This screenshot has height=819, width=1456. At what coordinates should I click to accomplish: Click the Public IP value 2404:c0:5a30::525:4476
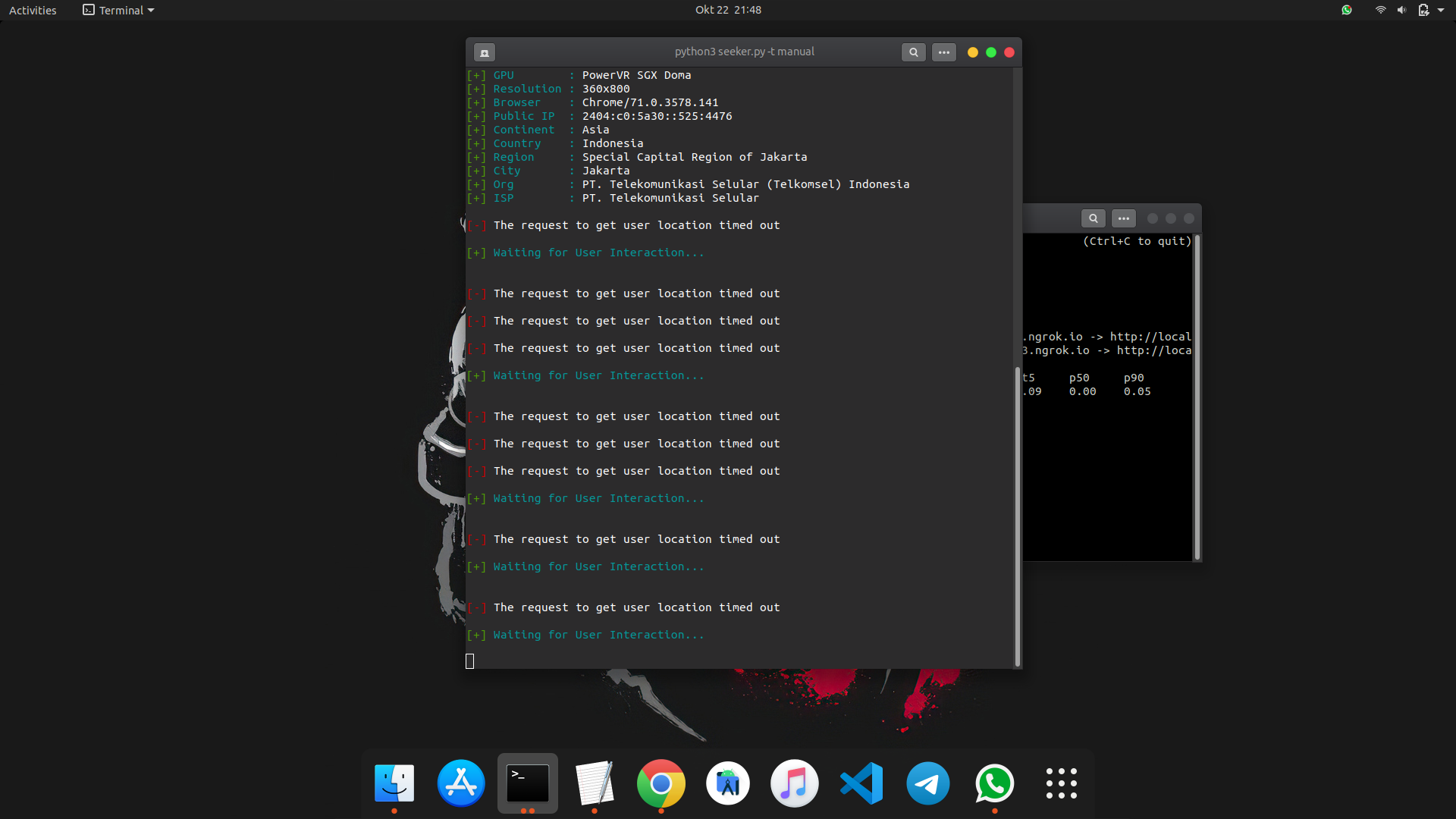[x=657, y=116]
